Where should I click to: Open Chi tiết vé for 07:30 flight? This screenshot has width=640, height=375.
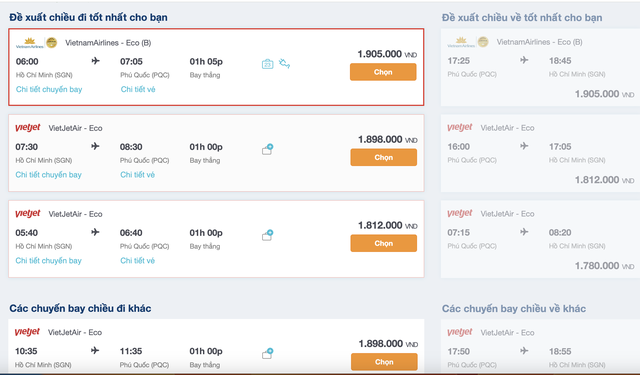point(138,175)
